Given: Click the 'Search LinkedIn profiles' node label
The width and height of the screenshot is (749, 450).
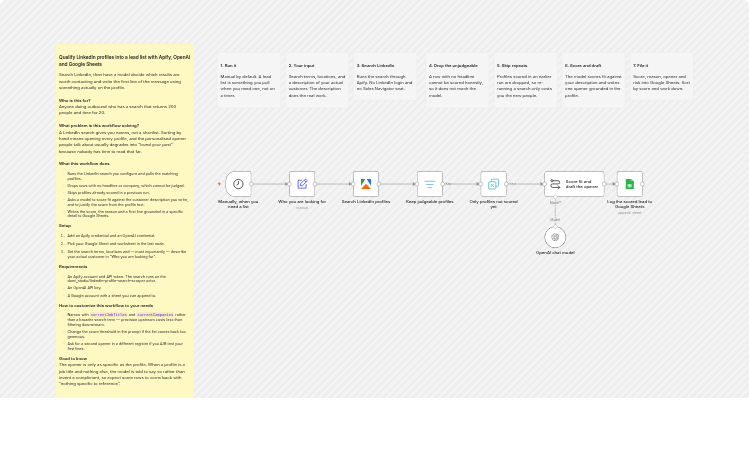Looking at the screenshot, I should 366,202.
